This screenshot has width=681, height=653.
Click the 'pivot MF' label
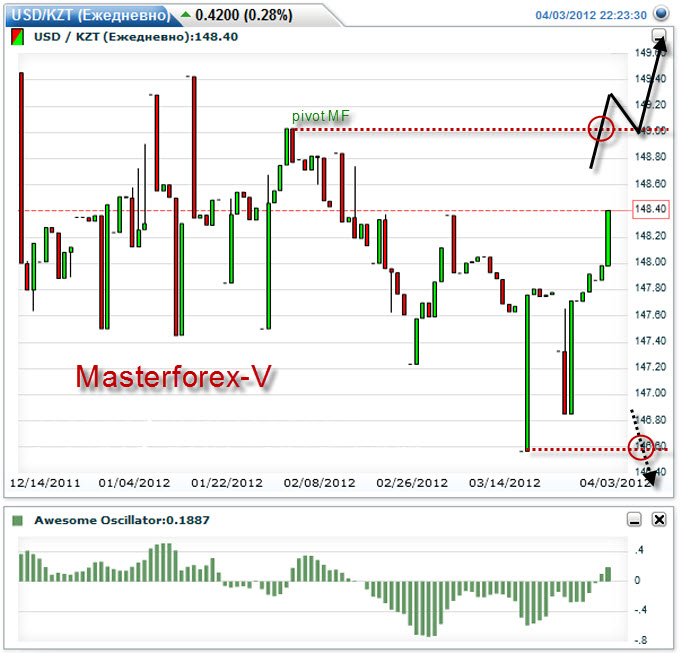tap(321, 116)
